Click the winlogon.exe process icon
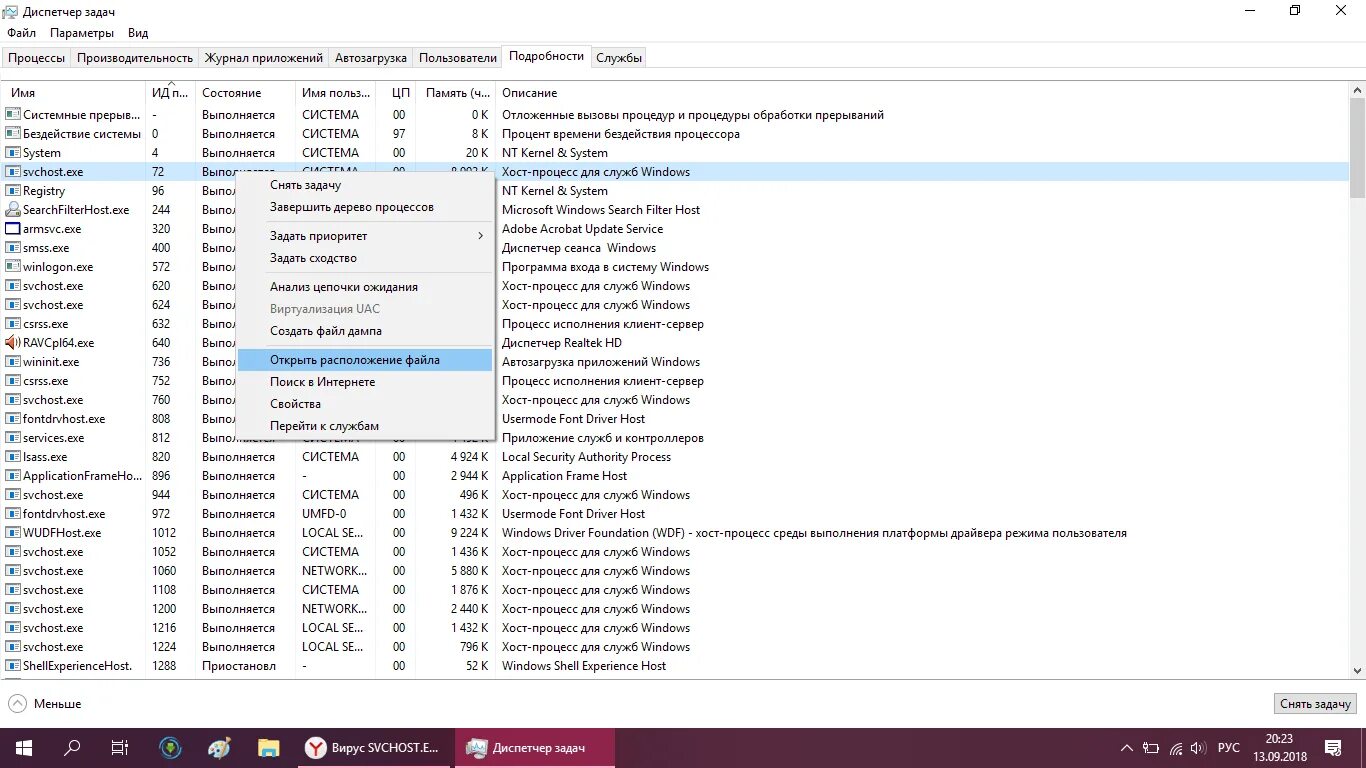 tap(13, 267)
